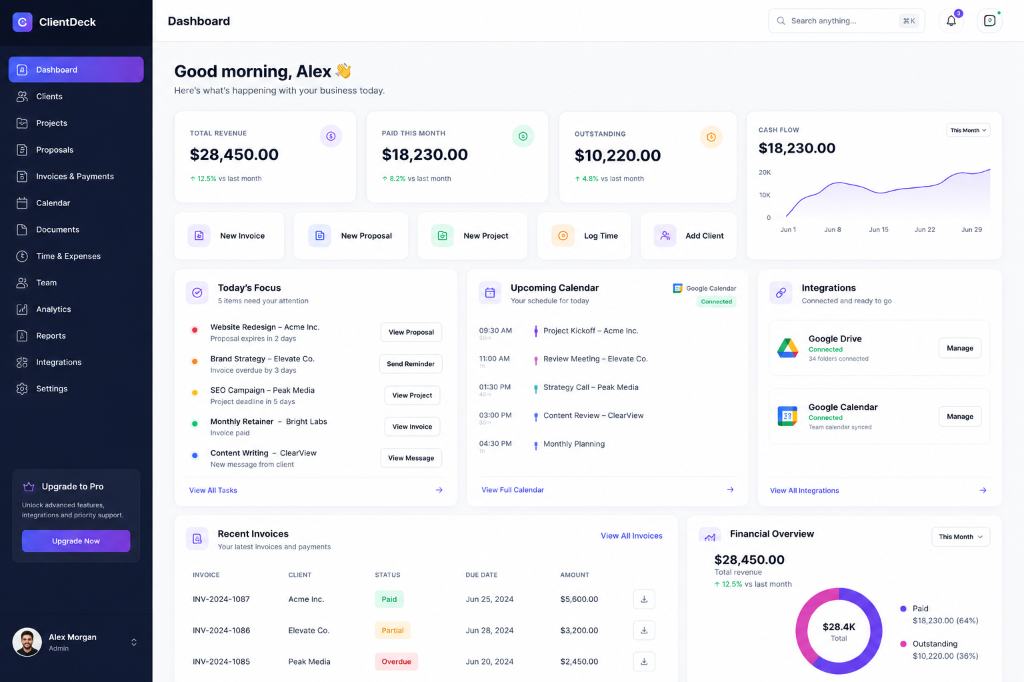The width and height of the screenshot is (1024, 682).
Task: Open Projects in the sidebar
Action: [x=76, y=123]
